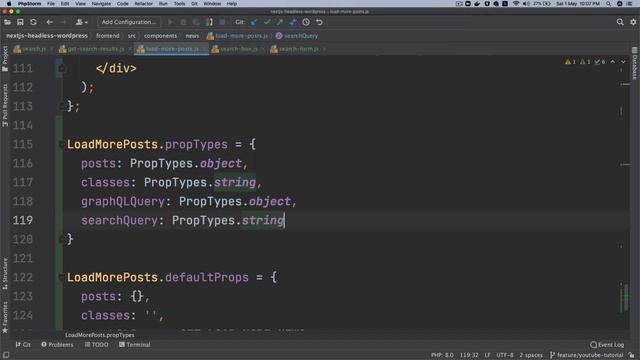Open the Problems tool window button

57,345
